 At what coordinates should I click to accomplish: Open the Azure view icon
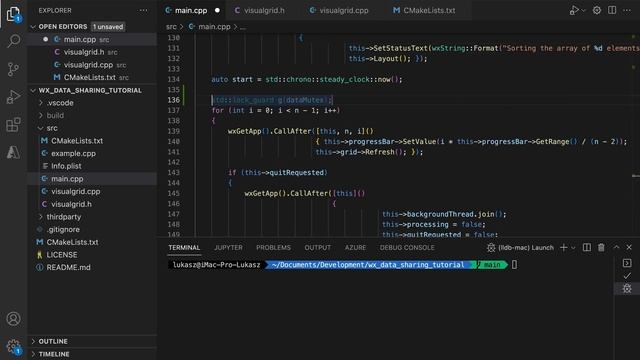[x=13, y=152]
